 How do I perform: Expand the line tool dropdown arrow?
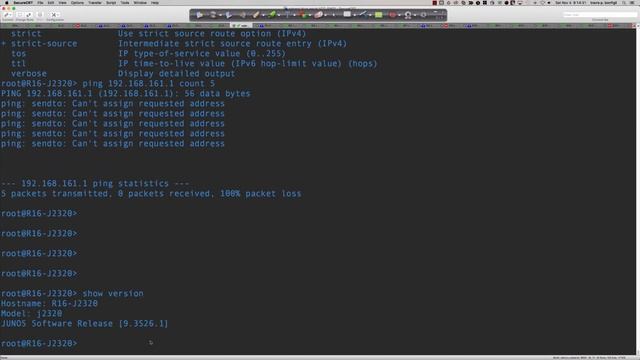[370, 16]
